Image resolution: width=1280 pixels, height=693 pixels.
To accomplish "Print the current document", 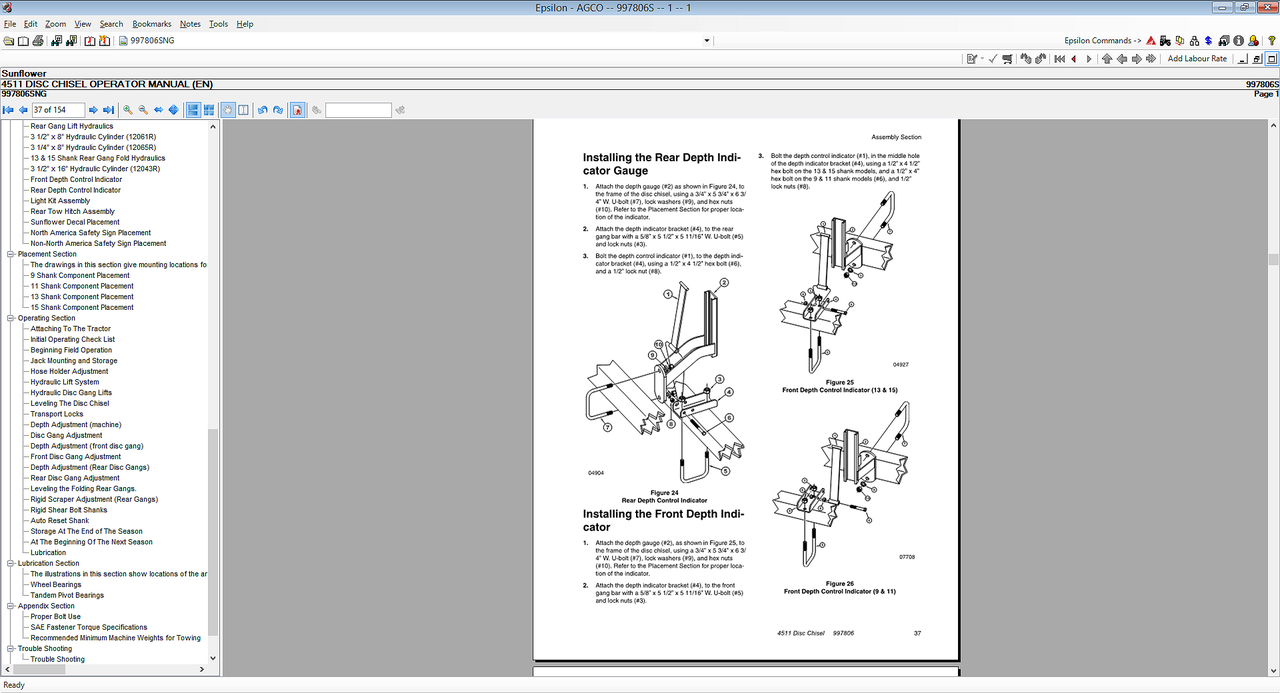I will [x=38, y=41].
